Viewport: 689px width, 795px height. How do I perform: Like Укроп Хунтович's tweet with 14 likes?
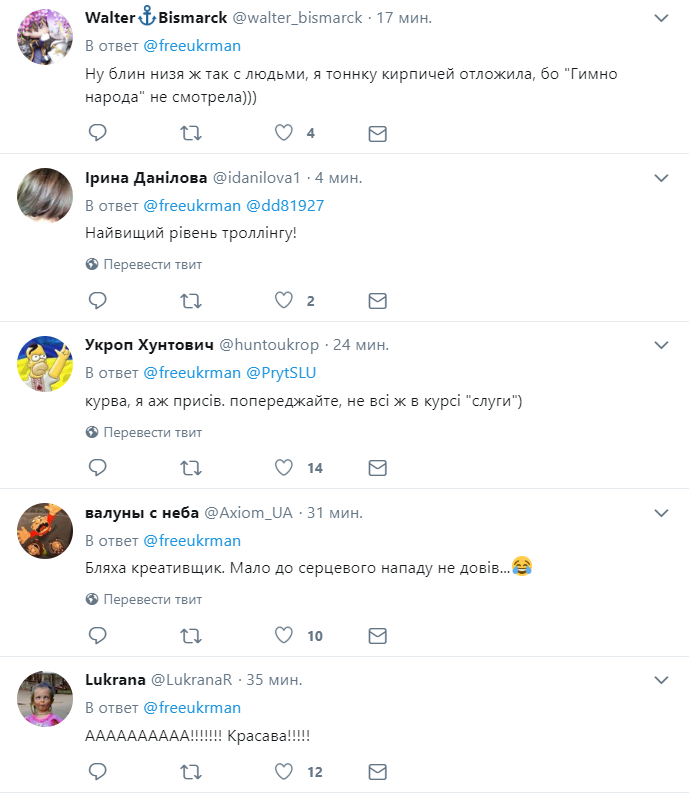click(284, 468)
